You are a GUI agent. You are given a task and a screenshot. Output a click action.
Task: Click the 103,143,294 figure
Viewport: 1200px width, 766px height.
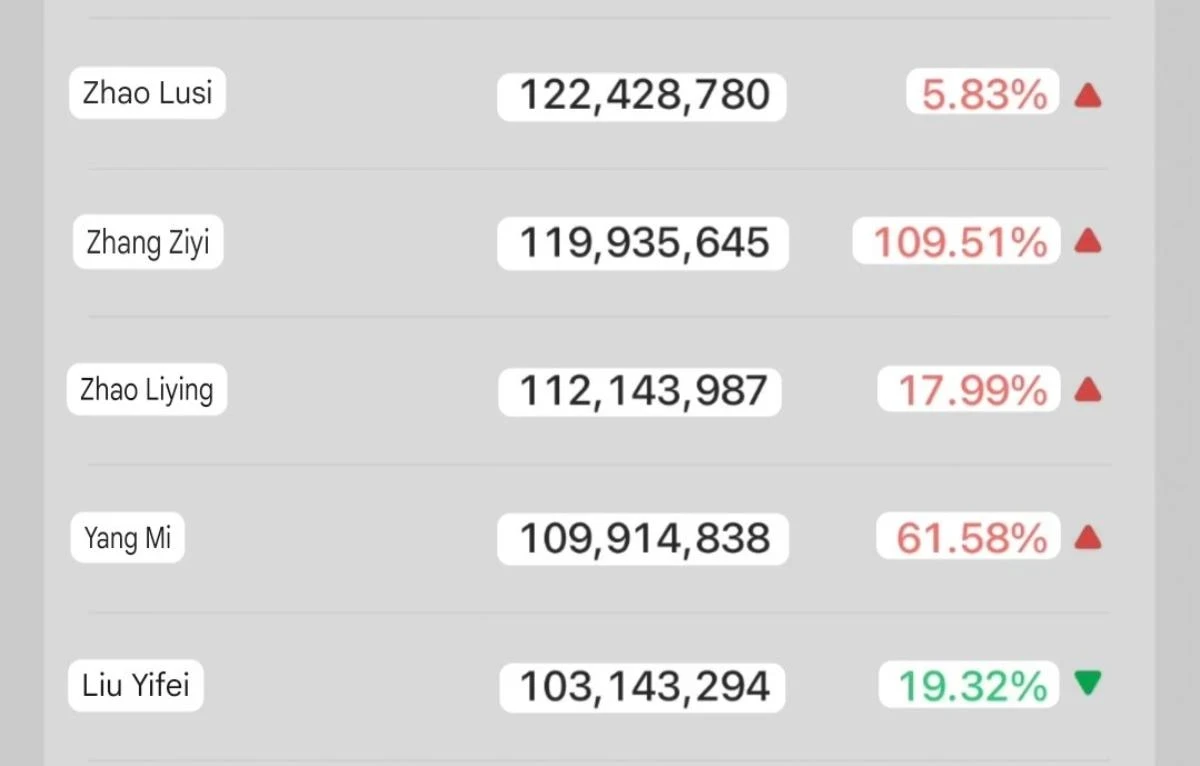click(x=643, y=687)
